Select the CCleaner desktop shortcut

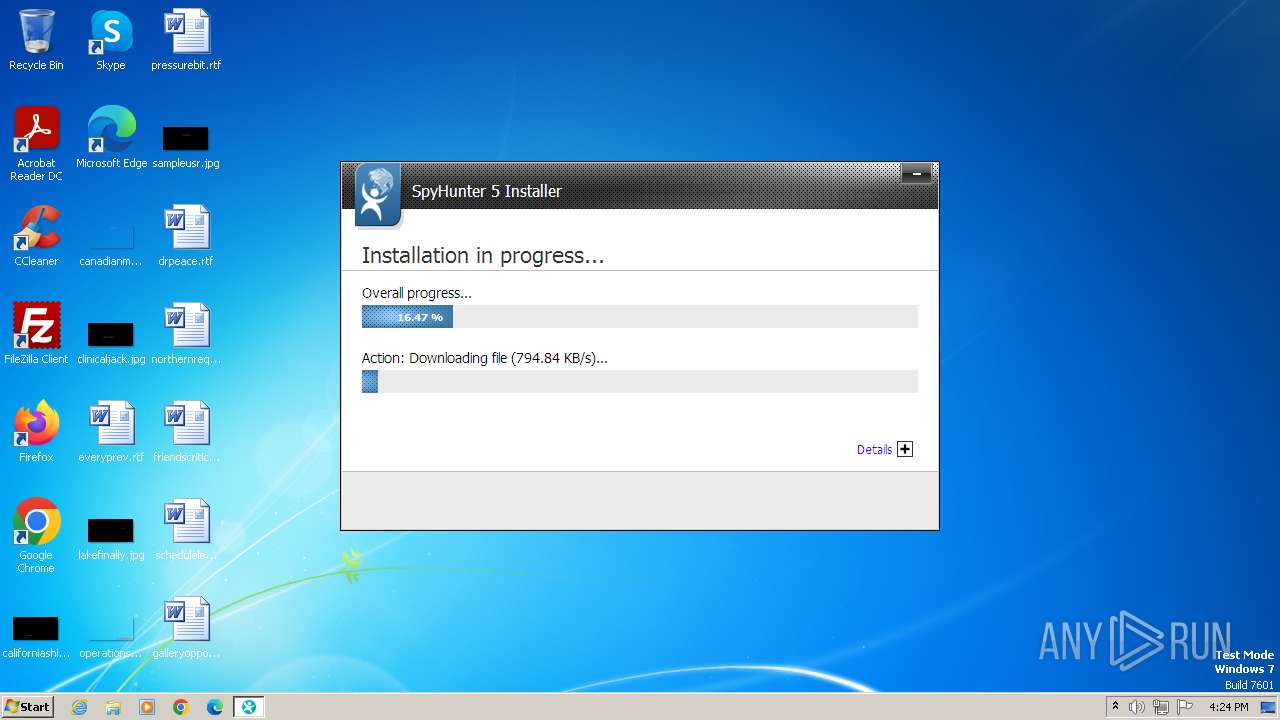pos(36,236)
